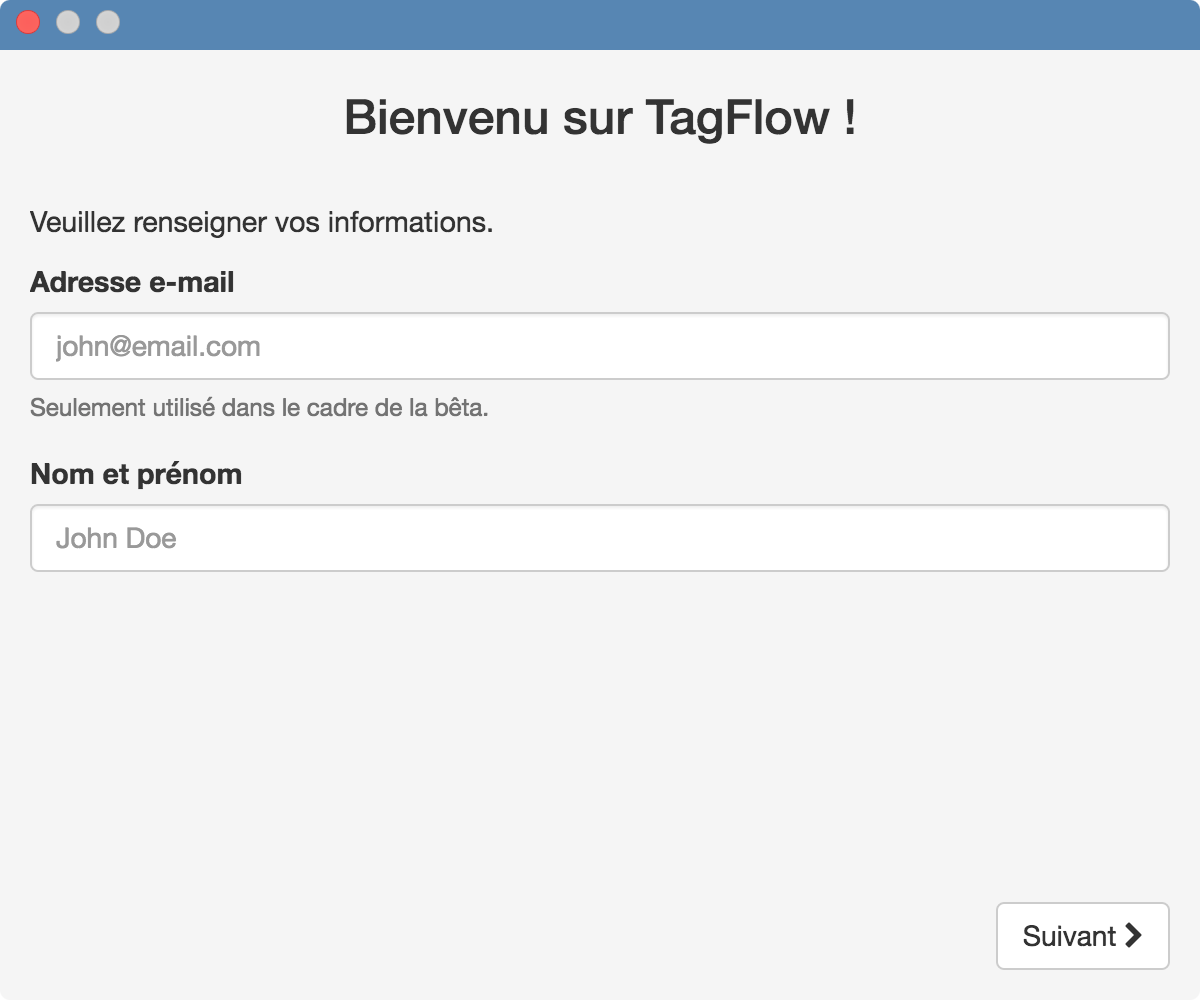Click the maximize window button
This screenshot has width=1200, height=1000.
point(108,22)
